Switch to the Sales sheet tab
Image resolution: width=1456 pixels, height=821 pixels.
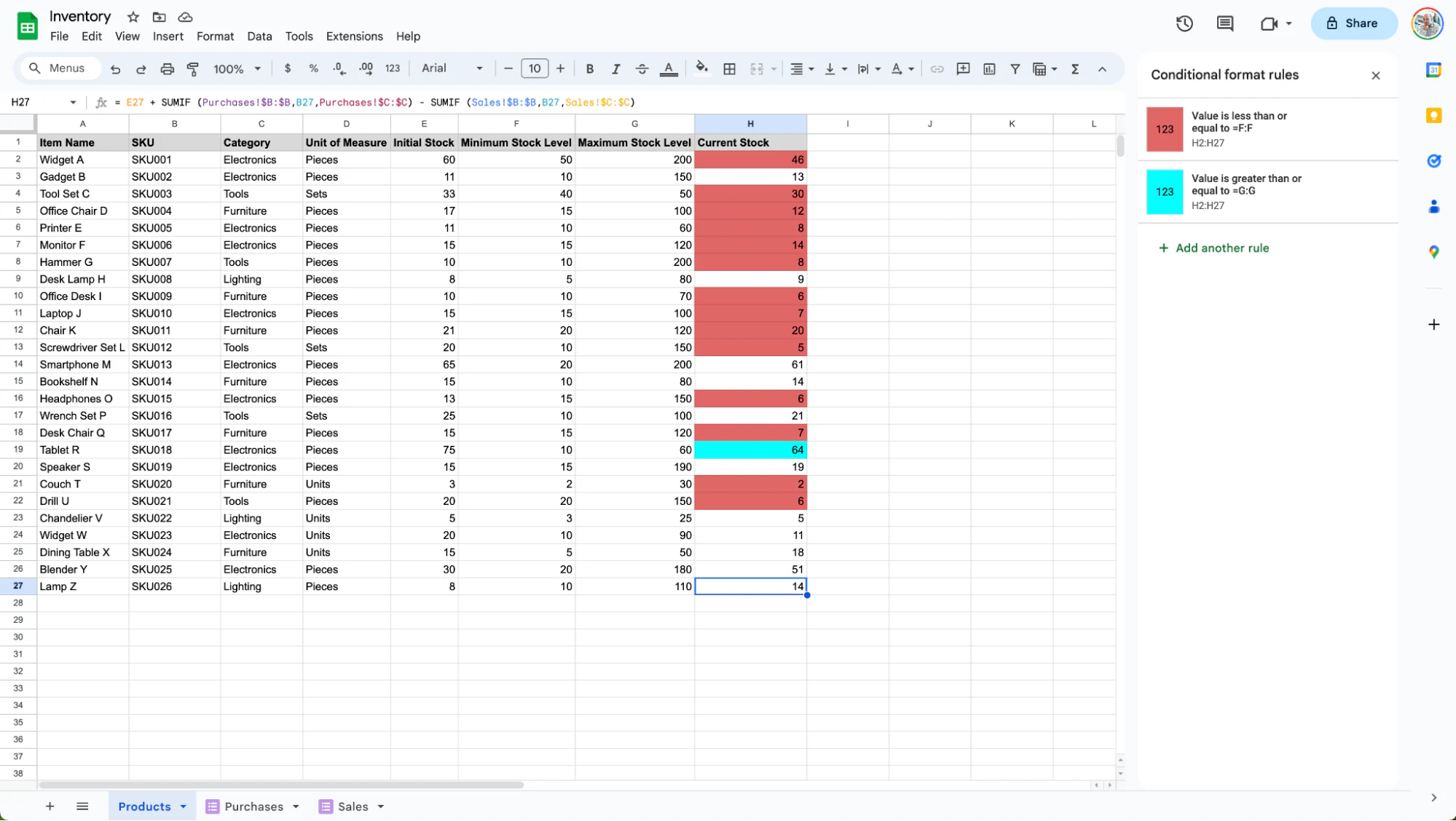(353, 806)
